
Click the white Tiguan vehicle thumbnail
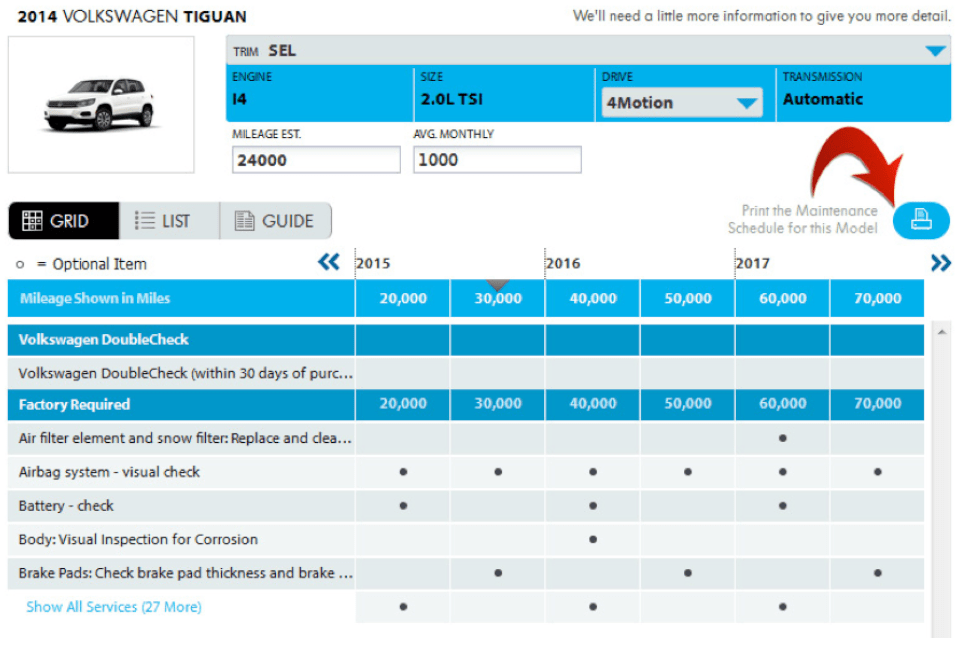pos(101,104)
